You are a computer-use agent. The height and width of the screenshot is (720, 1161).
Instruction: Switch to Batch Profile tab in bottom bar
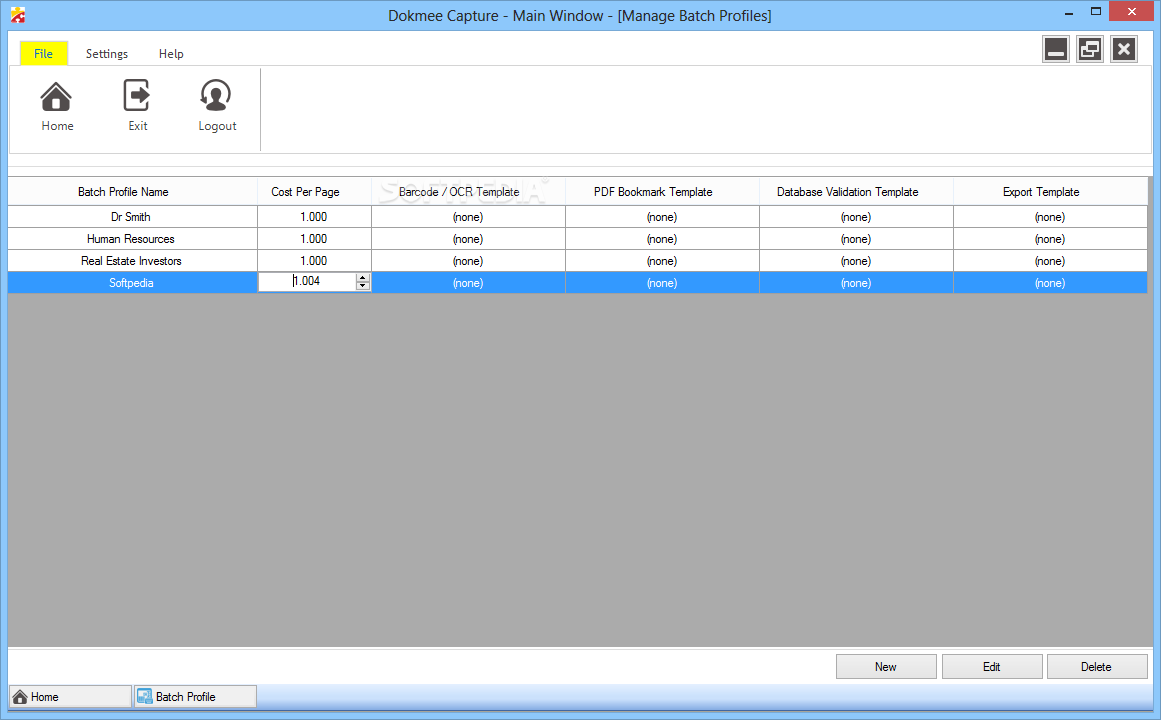[195, 696]
